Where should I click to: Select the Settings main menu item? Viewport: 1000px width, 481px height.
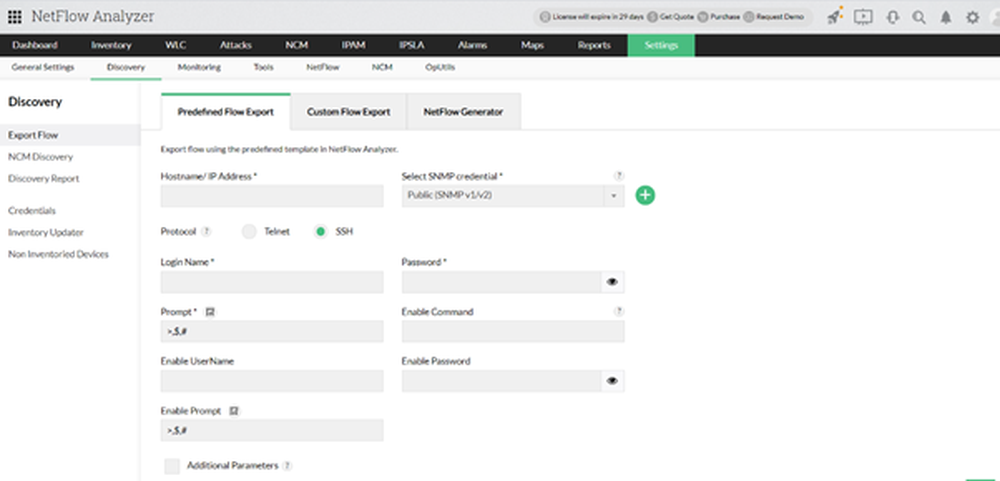661,45
